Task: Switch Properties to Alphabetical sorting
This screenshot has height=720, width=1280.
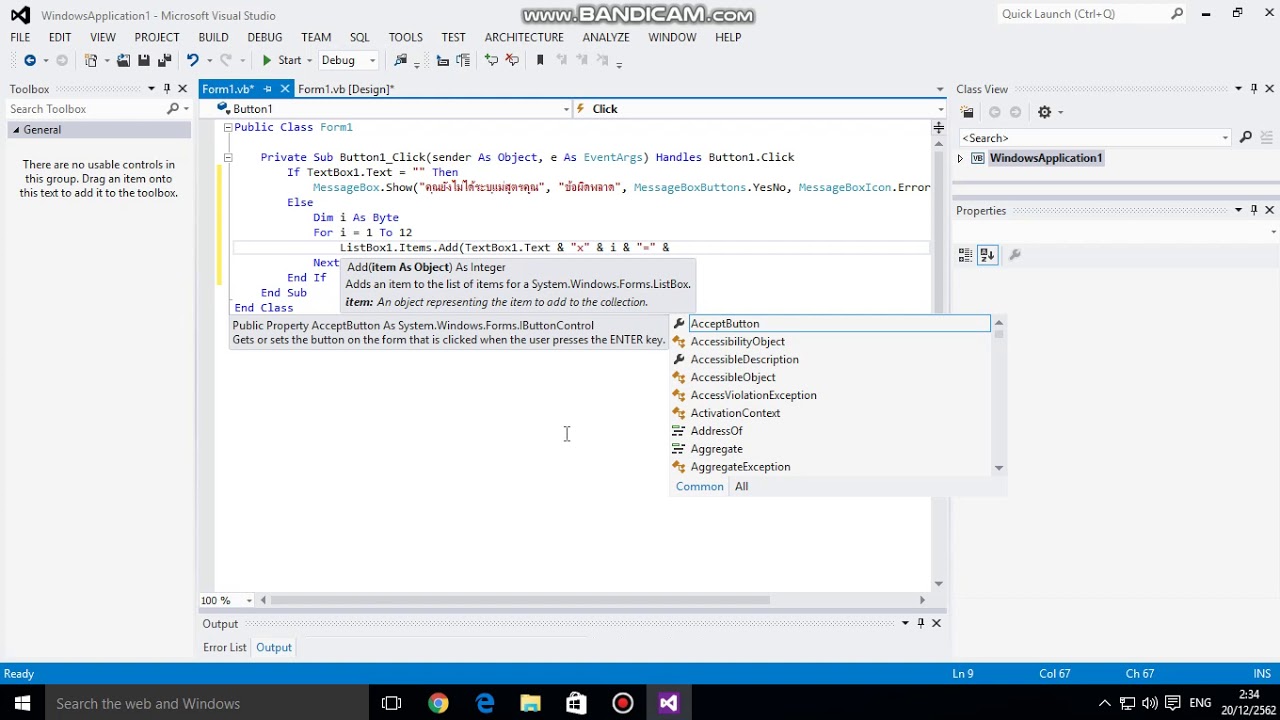Action: coord(988,256)
